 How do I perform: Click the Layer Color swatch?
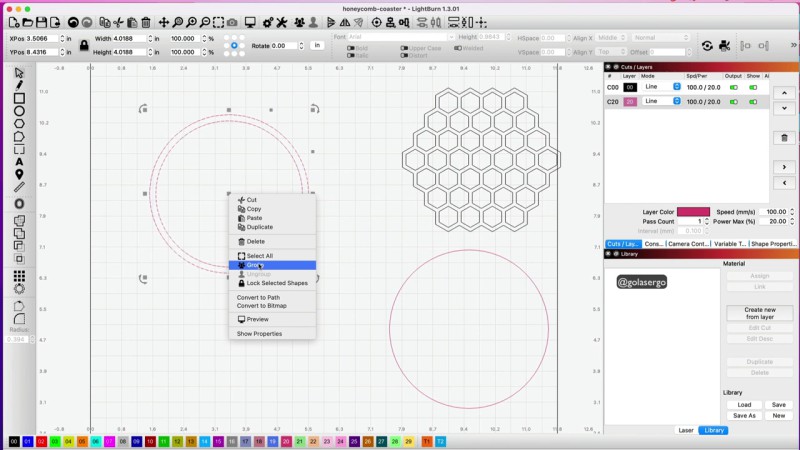(x=693, y=212)
